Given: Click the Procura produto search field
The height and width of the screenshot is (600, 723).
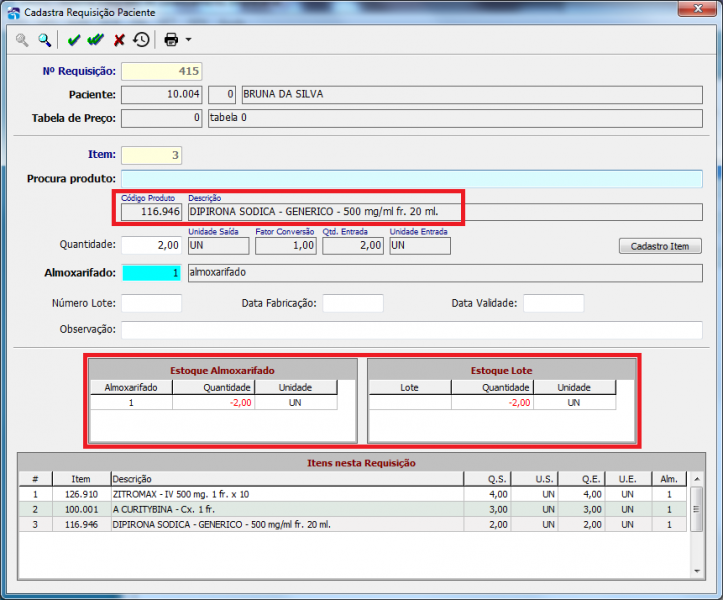Looking at the screenshot, I should coord(412,179).
